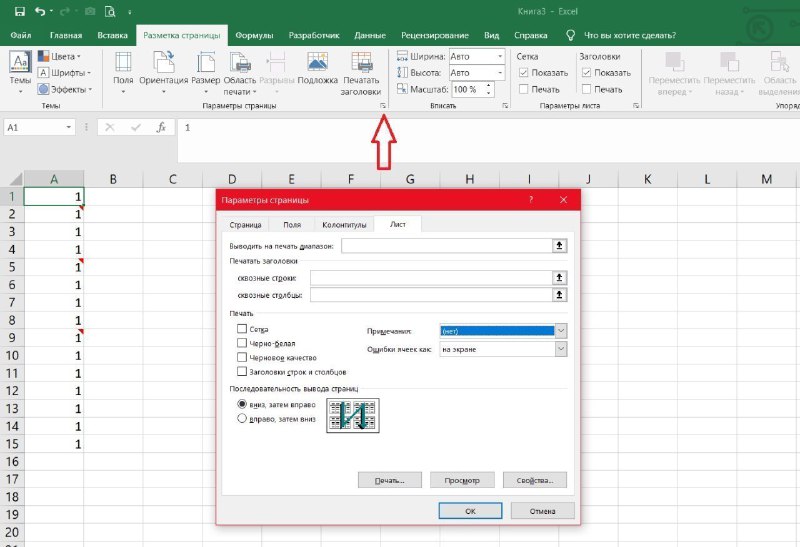Open the Параметры листа dialog launcher
Screen dimensions: 800x547
636,106
